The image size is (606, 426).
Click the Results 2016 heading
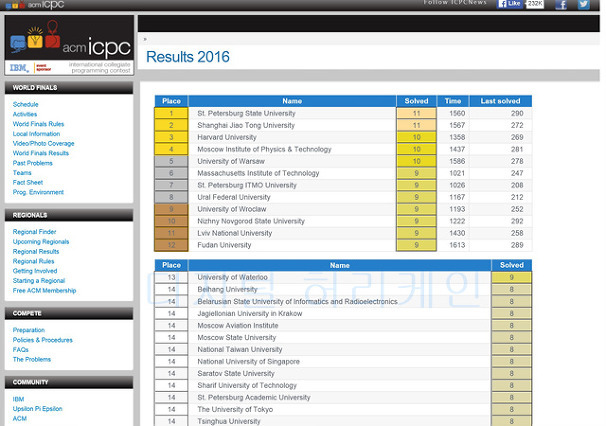click(x=188, y=57)
